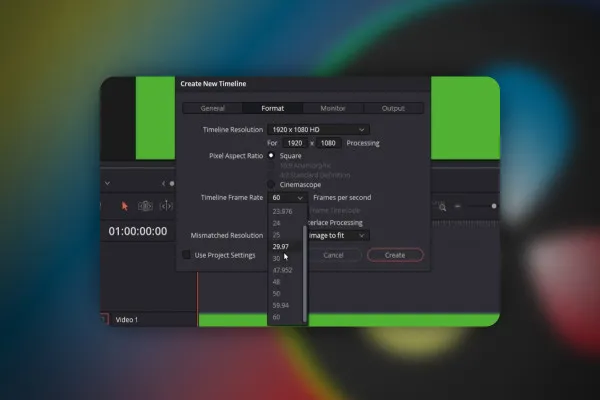Select the 4:3 Standard Definition radio option
This screenshot has height=400, width=600.
point(271,175)
